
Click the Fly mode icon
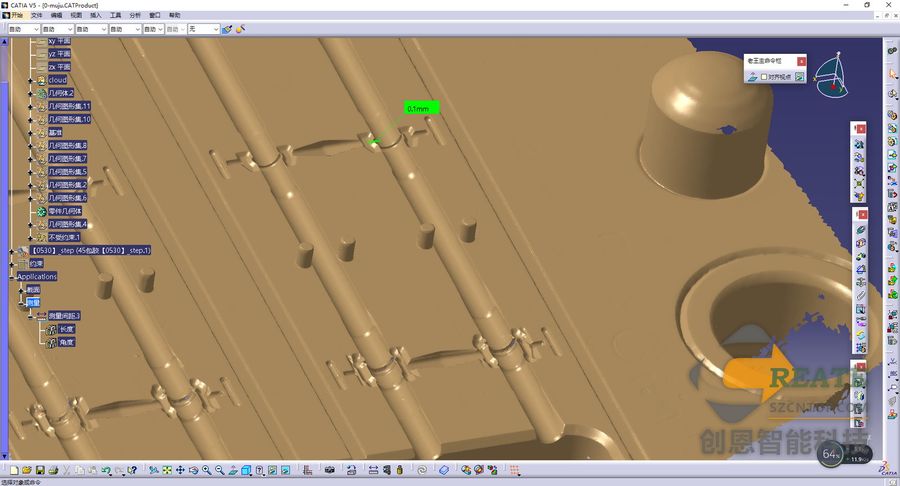[x=154, y=470]
